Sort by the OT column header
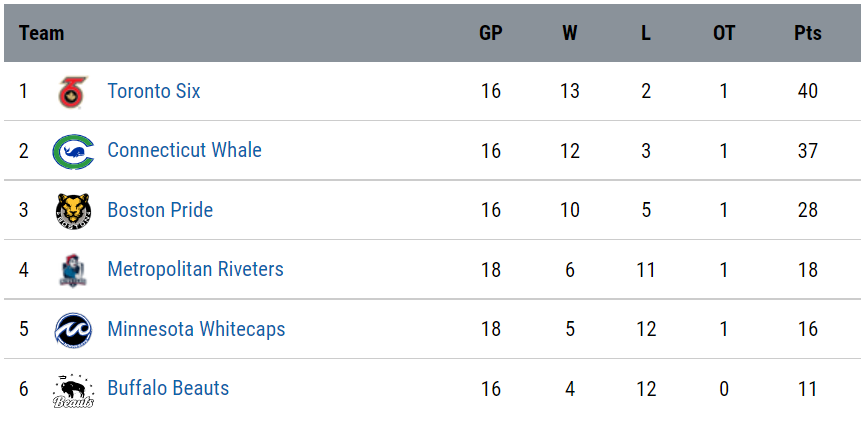This screenshot has height=427, width=861. pos(724,33)
